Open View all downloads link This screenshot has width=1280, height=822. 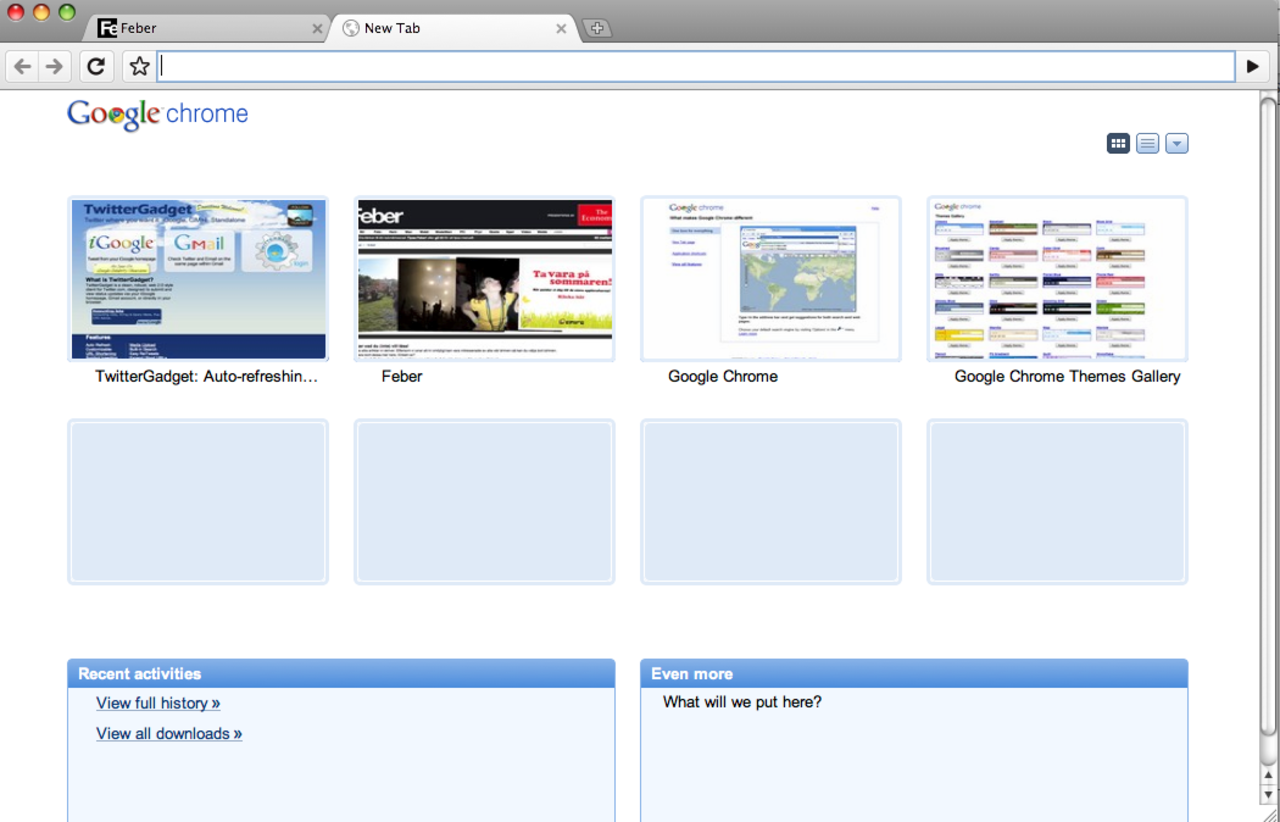point(168,733)
